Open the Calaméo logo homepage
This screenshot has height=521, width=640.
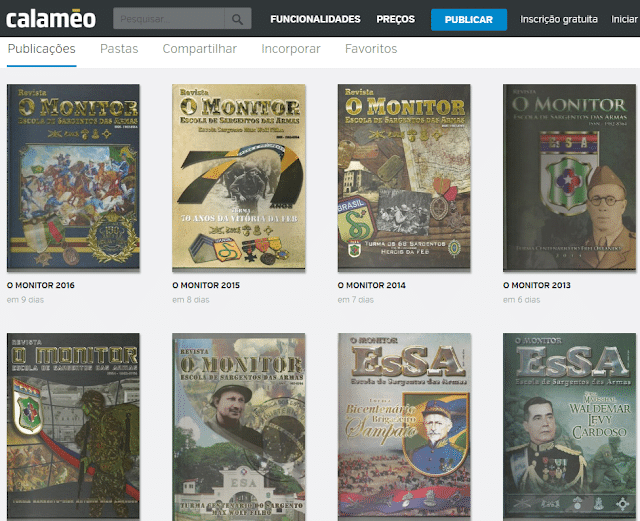click(51, 19)
